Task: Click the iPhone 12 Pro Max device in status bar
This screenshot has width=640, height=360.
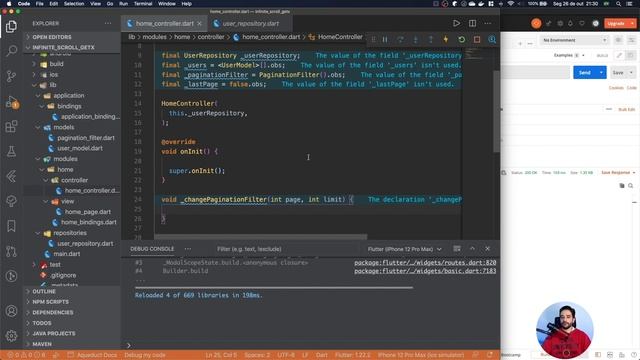Action: tap(421, 355)
